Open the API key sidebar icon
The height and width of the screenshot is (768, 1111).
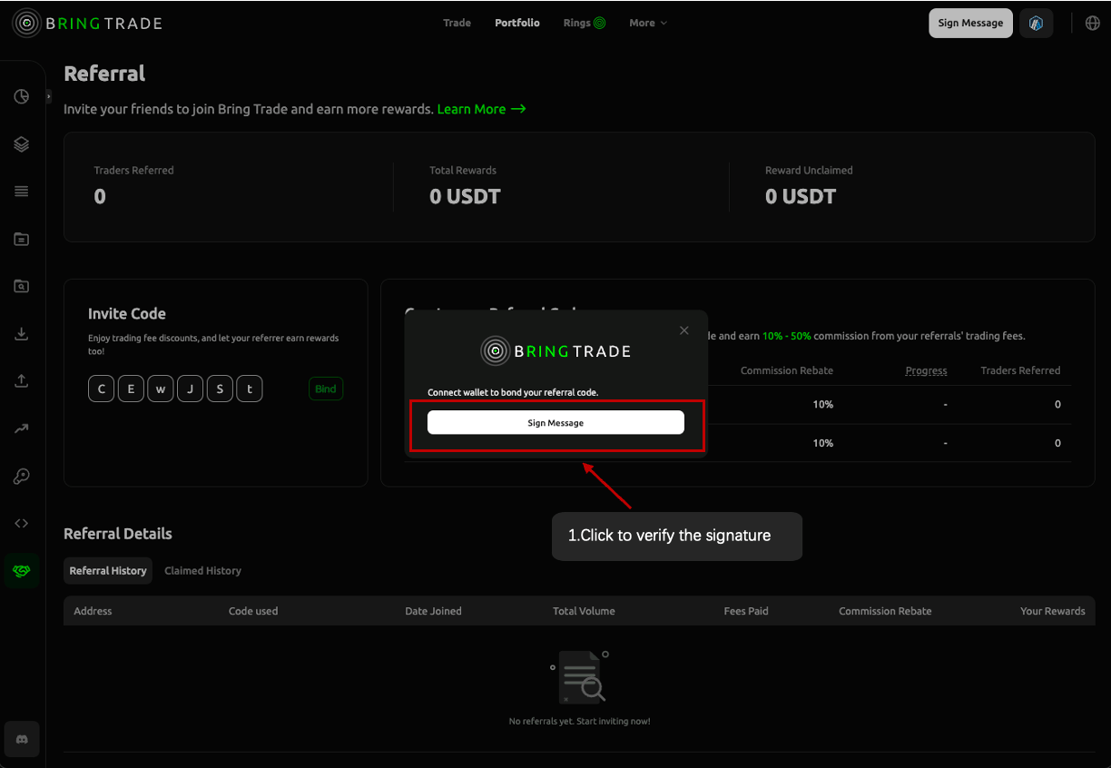tap(21, 476)
